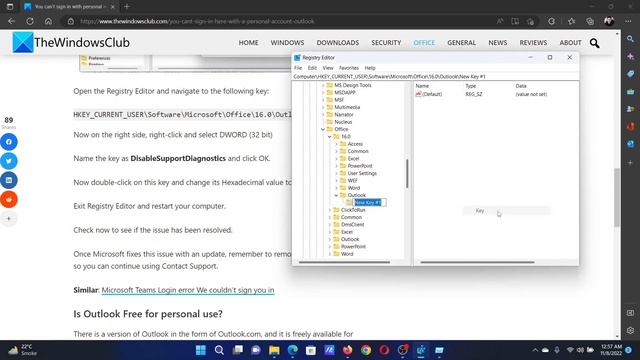Screen dimensions: 640x360
Task: Click the web page vertical scrollbar
Action: [617, 198]
